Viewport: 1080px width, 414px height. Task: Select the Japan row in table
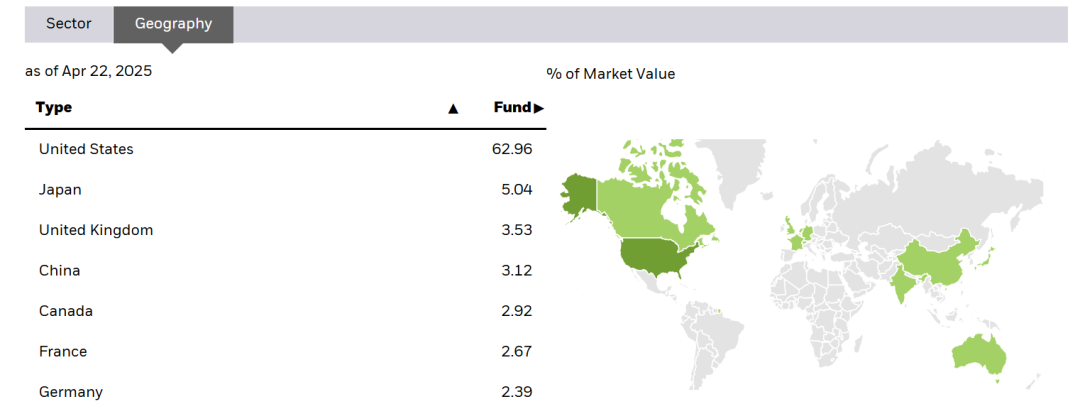(x=286, y=189)
